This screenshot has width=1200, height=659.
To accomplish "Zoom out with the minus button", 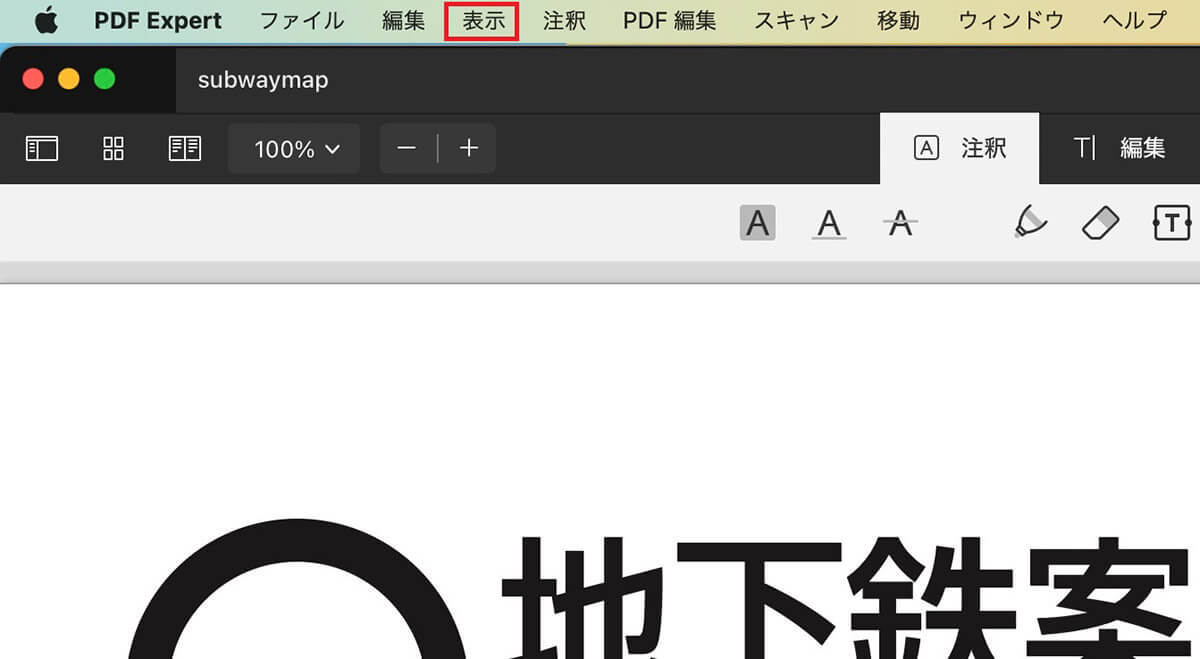I will [407, 149].
